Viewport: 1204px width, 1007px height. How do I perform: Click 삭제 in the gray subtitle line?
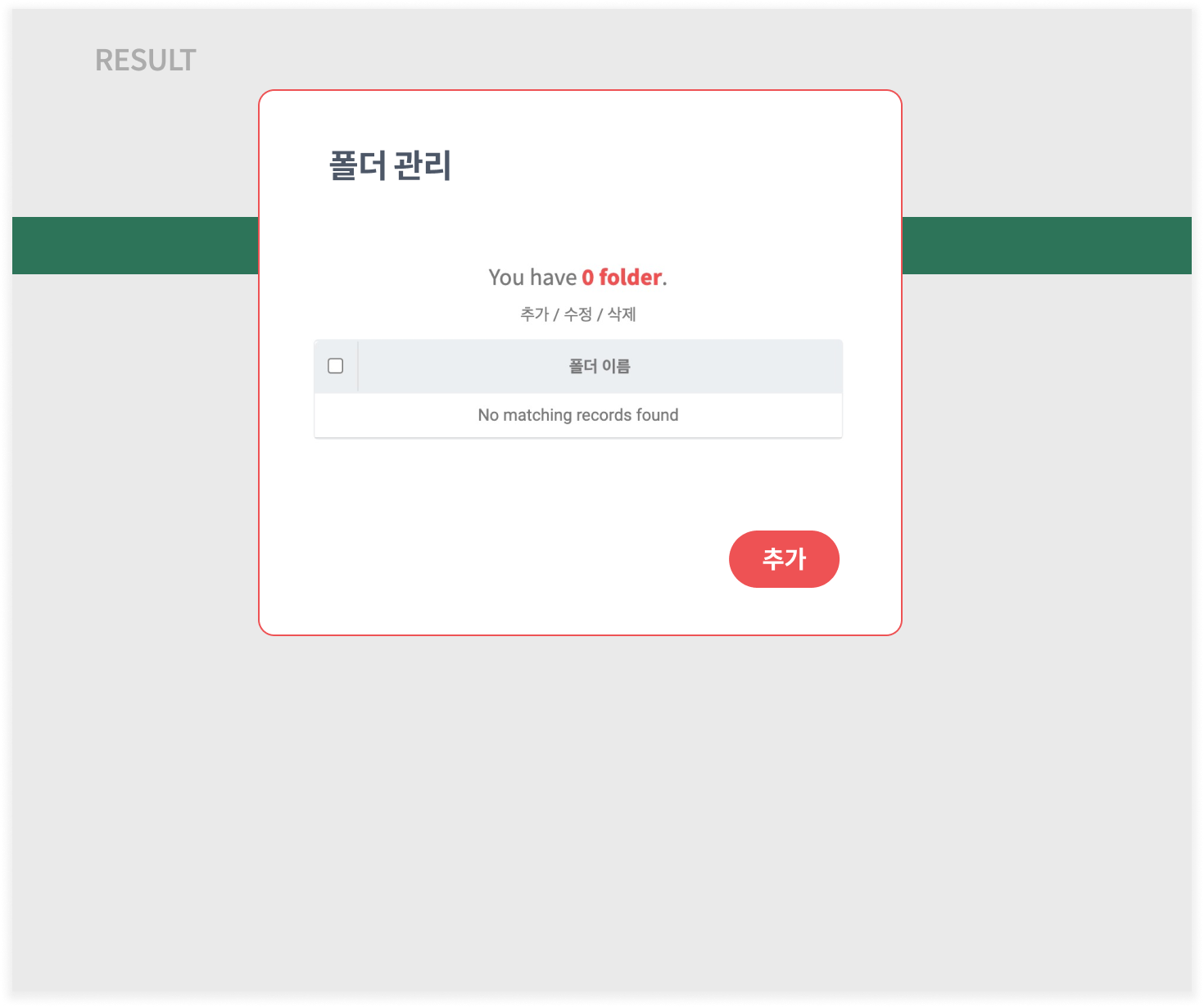click(622, 314)
